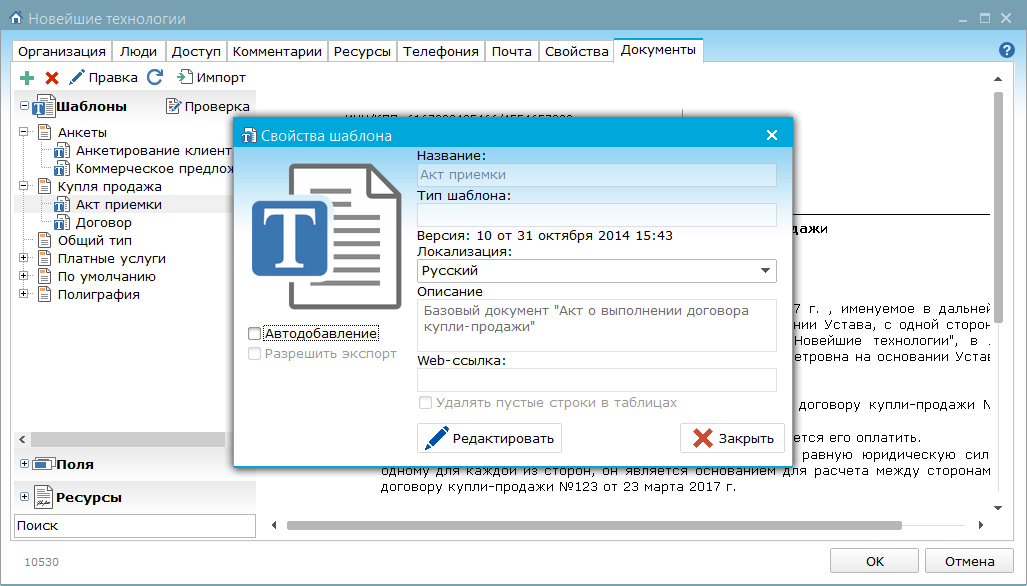
Task: Expand the По умолчанию node
Action: (24, 276)
